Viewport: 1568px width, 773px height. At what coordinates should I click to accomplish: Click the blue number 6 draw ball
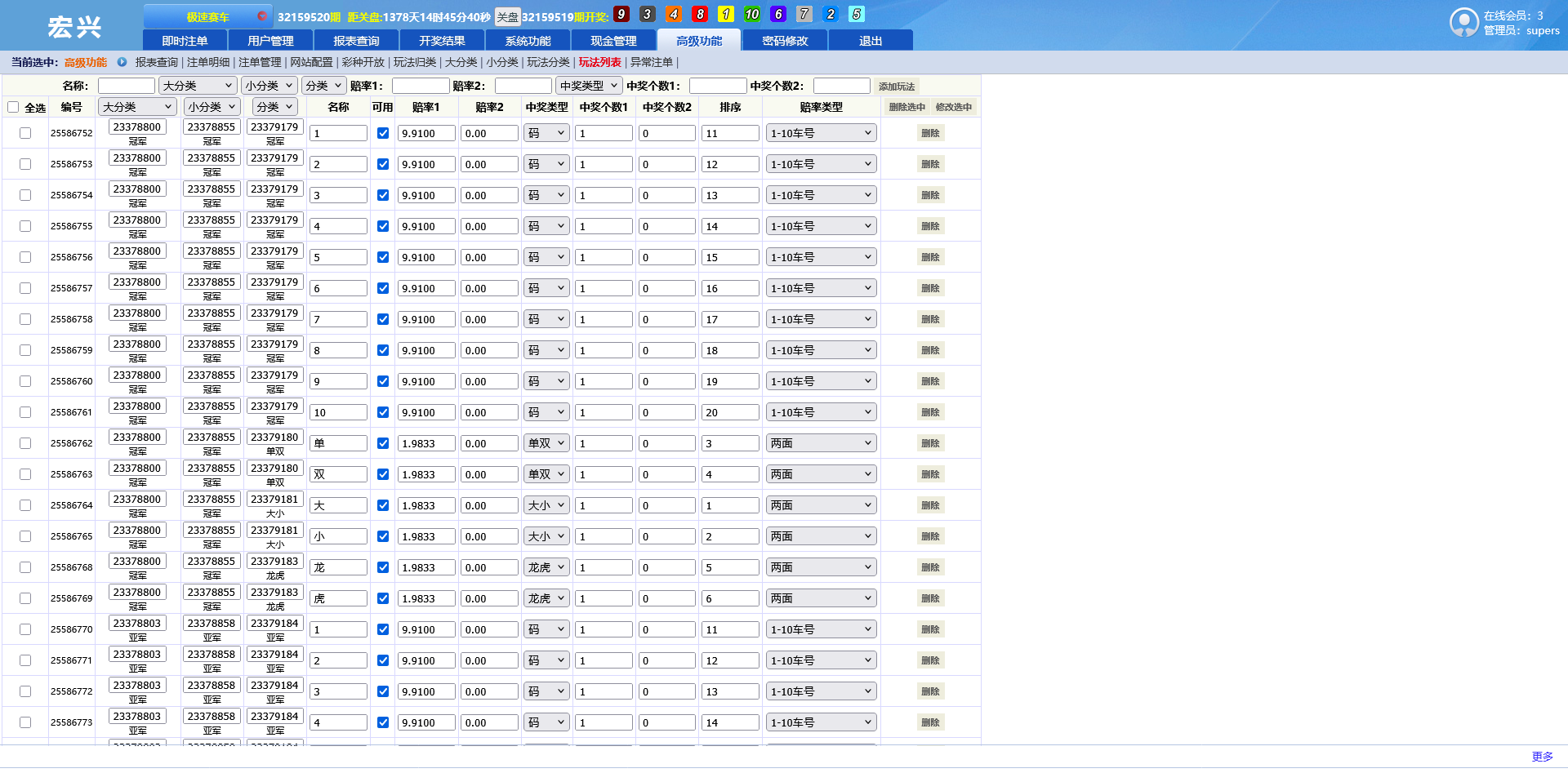[x=778, y=14]
